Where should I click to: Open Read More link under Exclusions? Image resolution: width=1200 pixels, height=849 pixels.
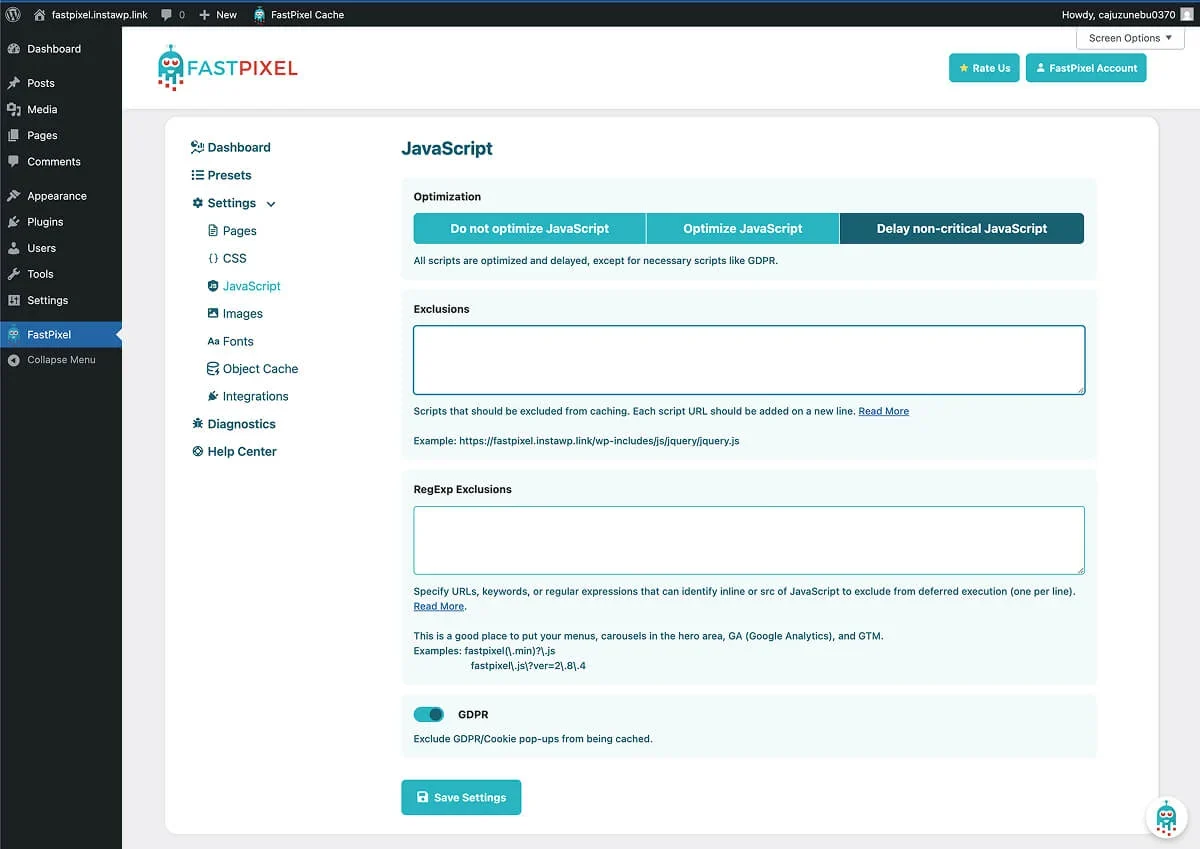(x=884, y=411)
